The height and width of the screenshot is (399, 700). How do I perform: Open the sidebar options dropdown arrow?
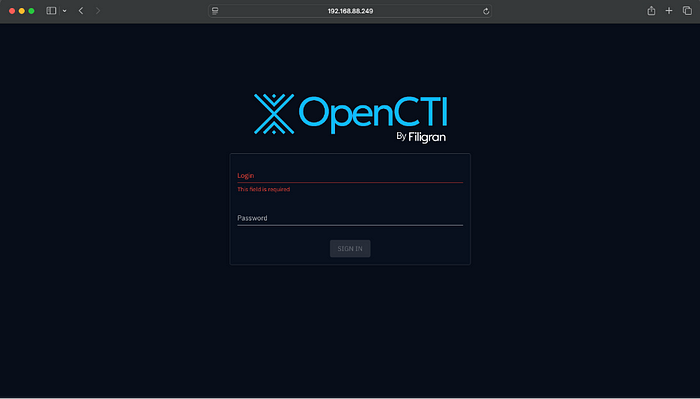65,11
